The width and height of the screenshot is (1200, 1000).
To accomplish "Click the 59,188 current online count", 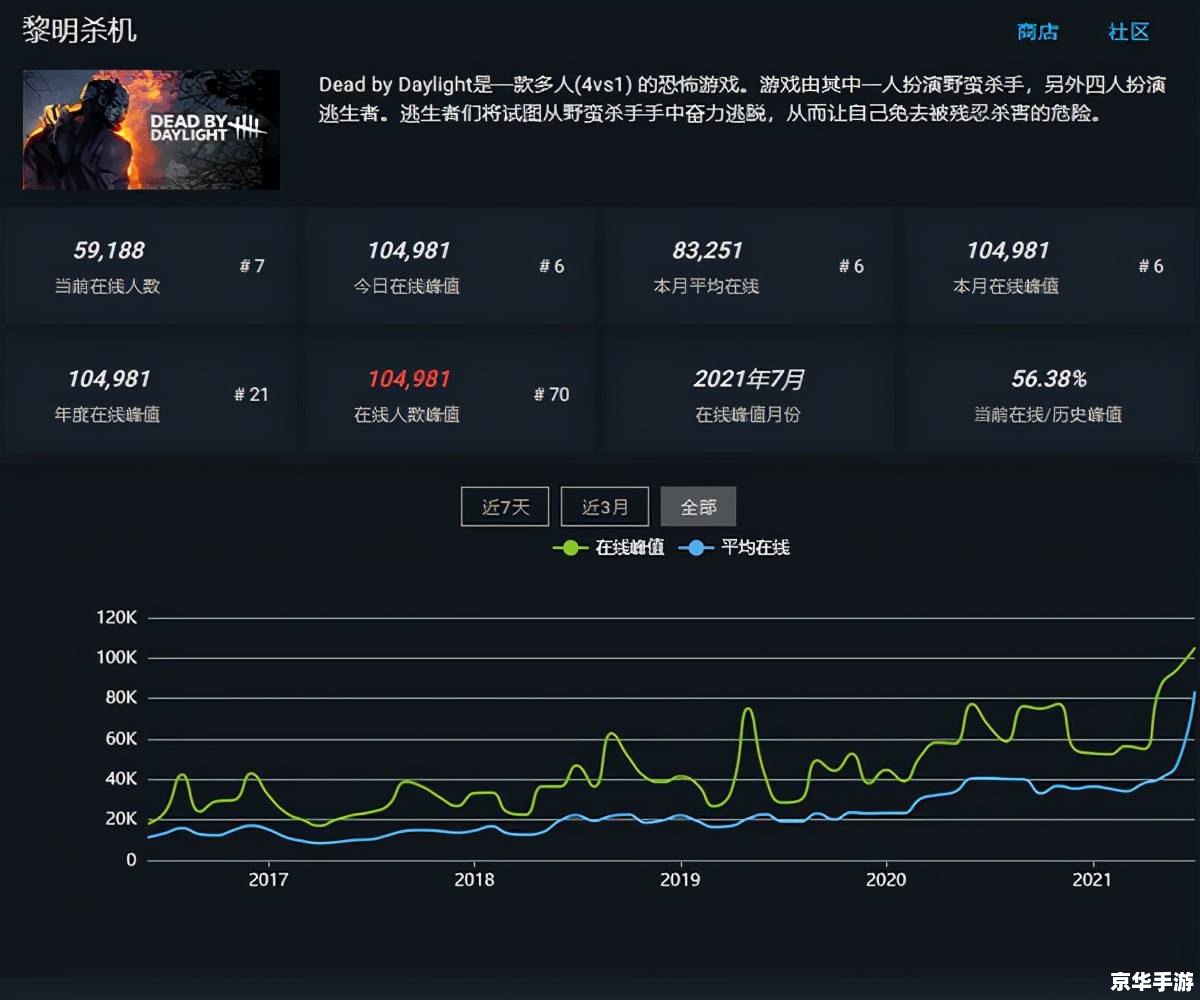I will click(x=108, y=250).
